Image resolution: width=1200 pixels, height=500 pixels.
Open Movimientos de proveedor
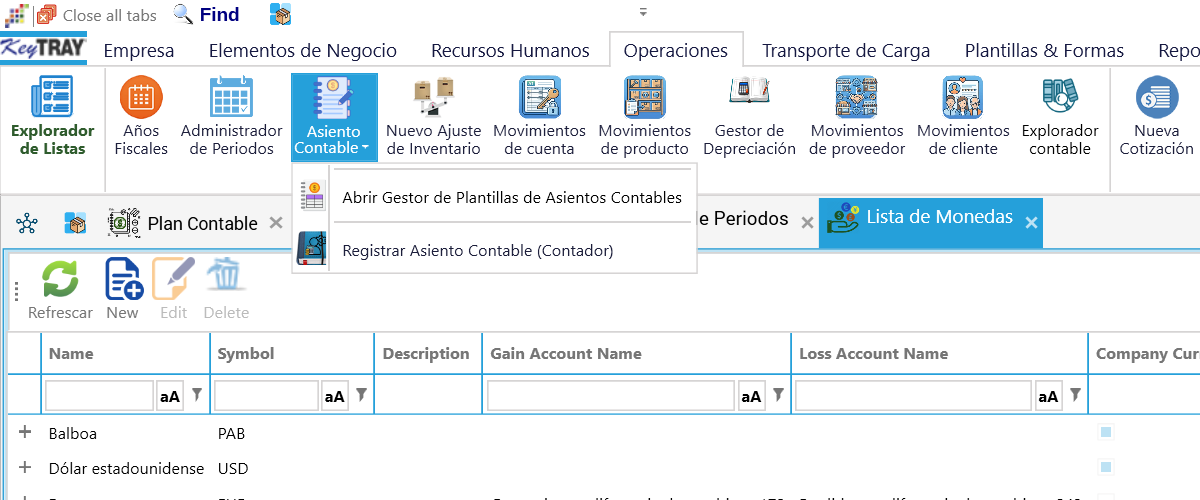pyautogui.click(x=856, y=118)
